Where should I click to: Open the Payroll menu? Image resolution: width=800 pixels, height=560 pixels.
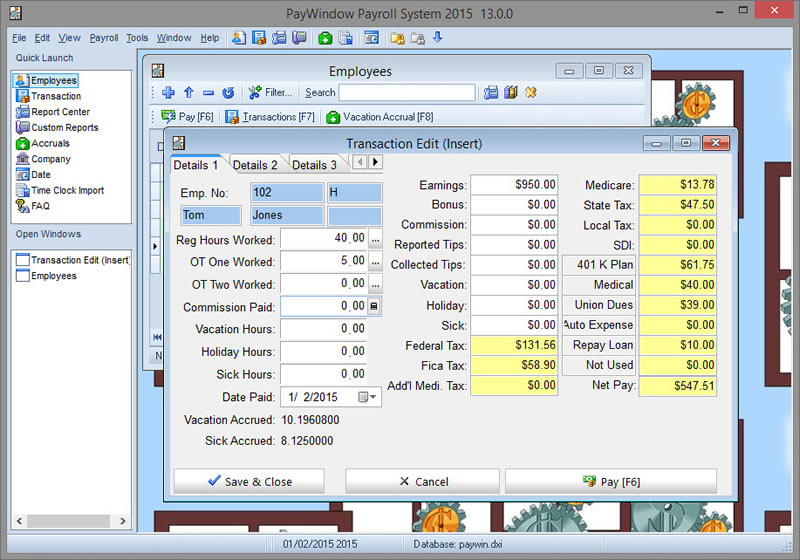tap(104, 38)
